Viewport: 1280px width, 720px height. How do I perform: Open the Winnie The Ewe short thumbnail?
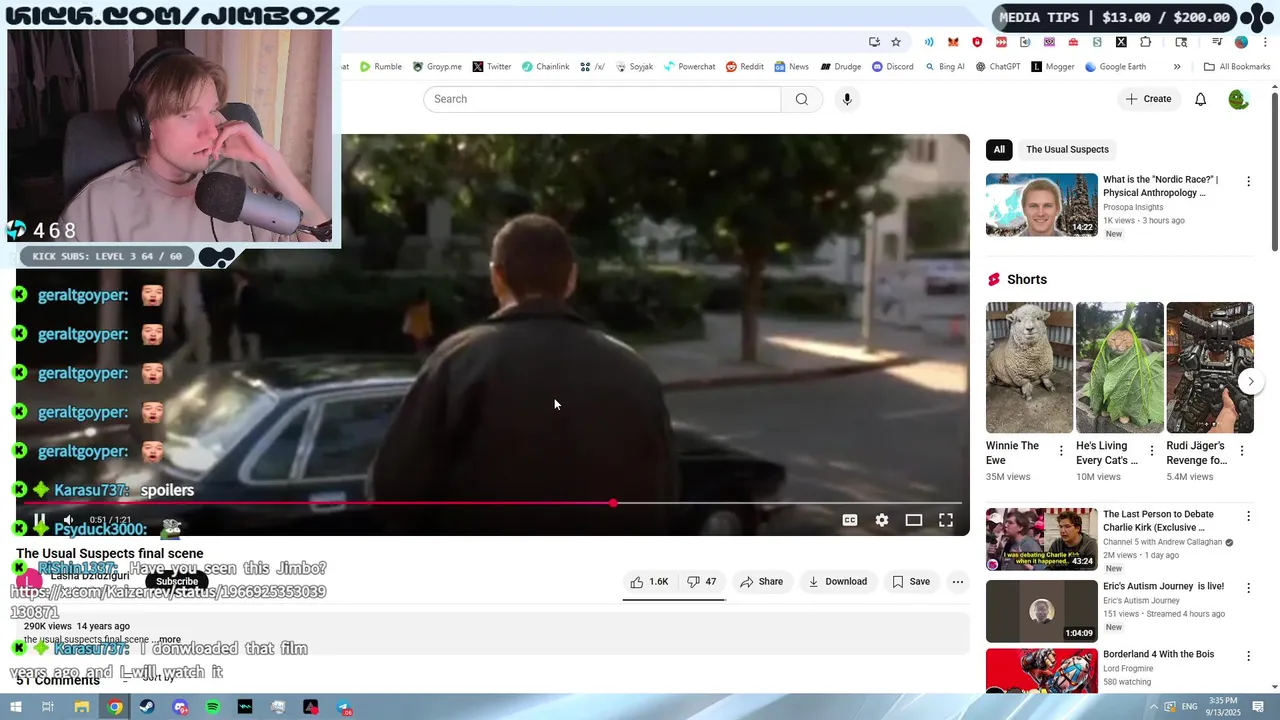click(x=1029, y=367)
